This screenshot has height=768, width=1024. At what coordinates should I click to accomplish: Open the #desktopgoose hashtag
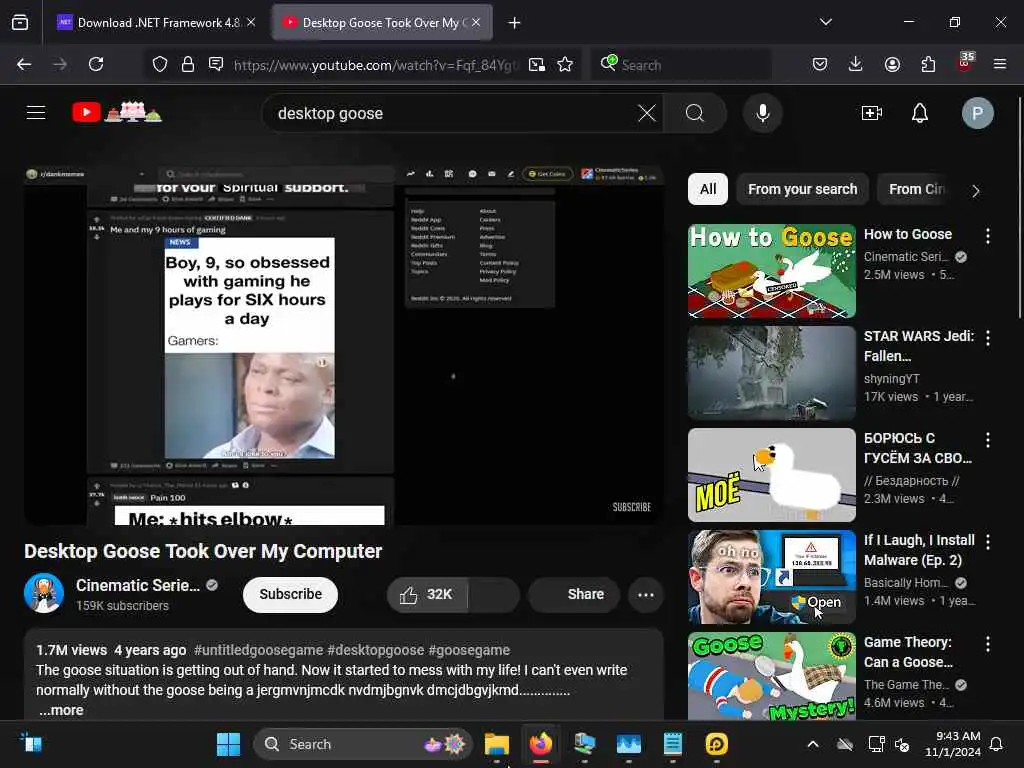tap(376, 650)
